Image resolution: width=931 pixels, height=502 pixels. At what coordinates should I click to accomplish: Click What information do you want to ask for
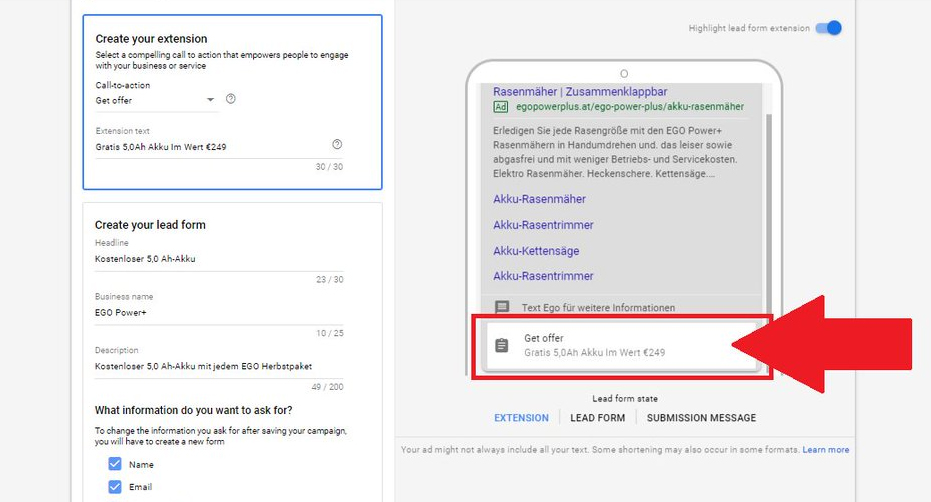tap(194, 410)
